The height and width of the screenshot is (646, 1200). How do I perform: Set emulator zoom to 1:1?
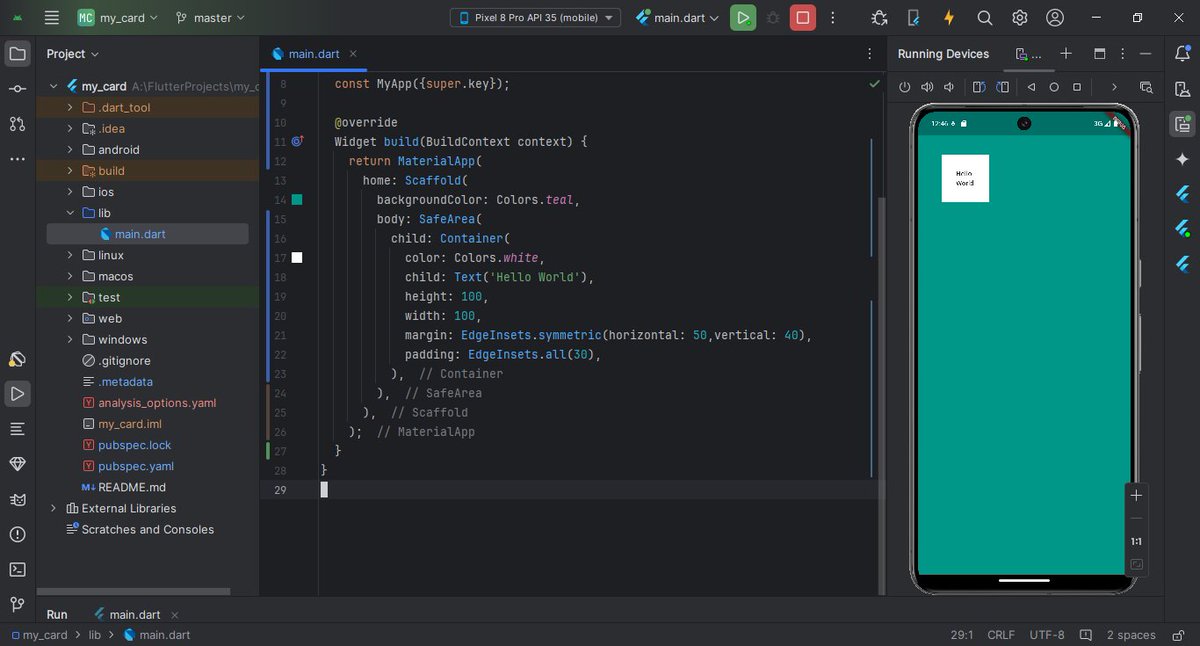click(1136, 541)
